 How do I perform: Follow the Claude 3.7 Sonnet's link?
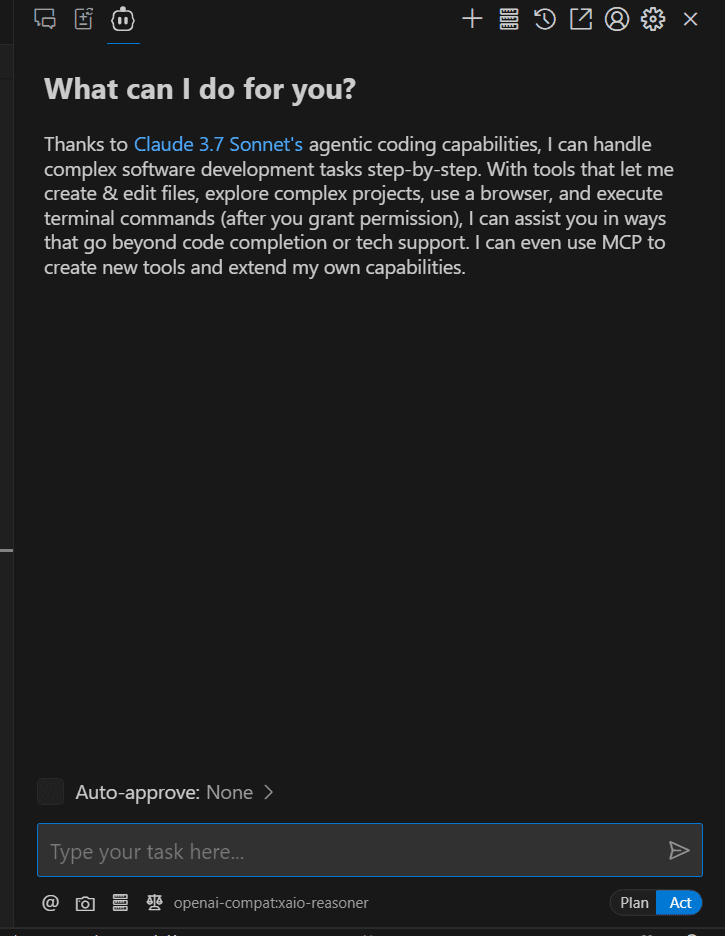[218, 144]
